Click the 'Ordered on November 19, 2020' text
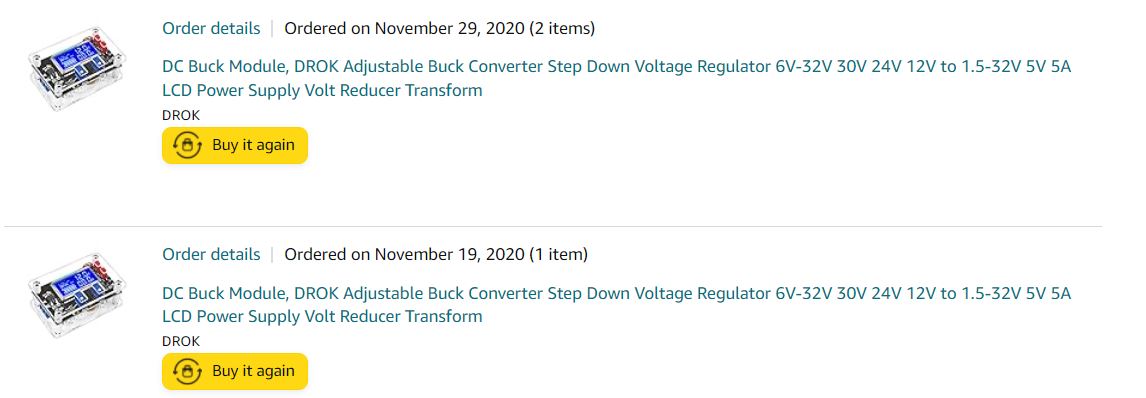This screenshot has height=398, width=1146. pyautogui.click(x=404, y=254)
